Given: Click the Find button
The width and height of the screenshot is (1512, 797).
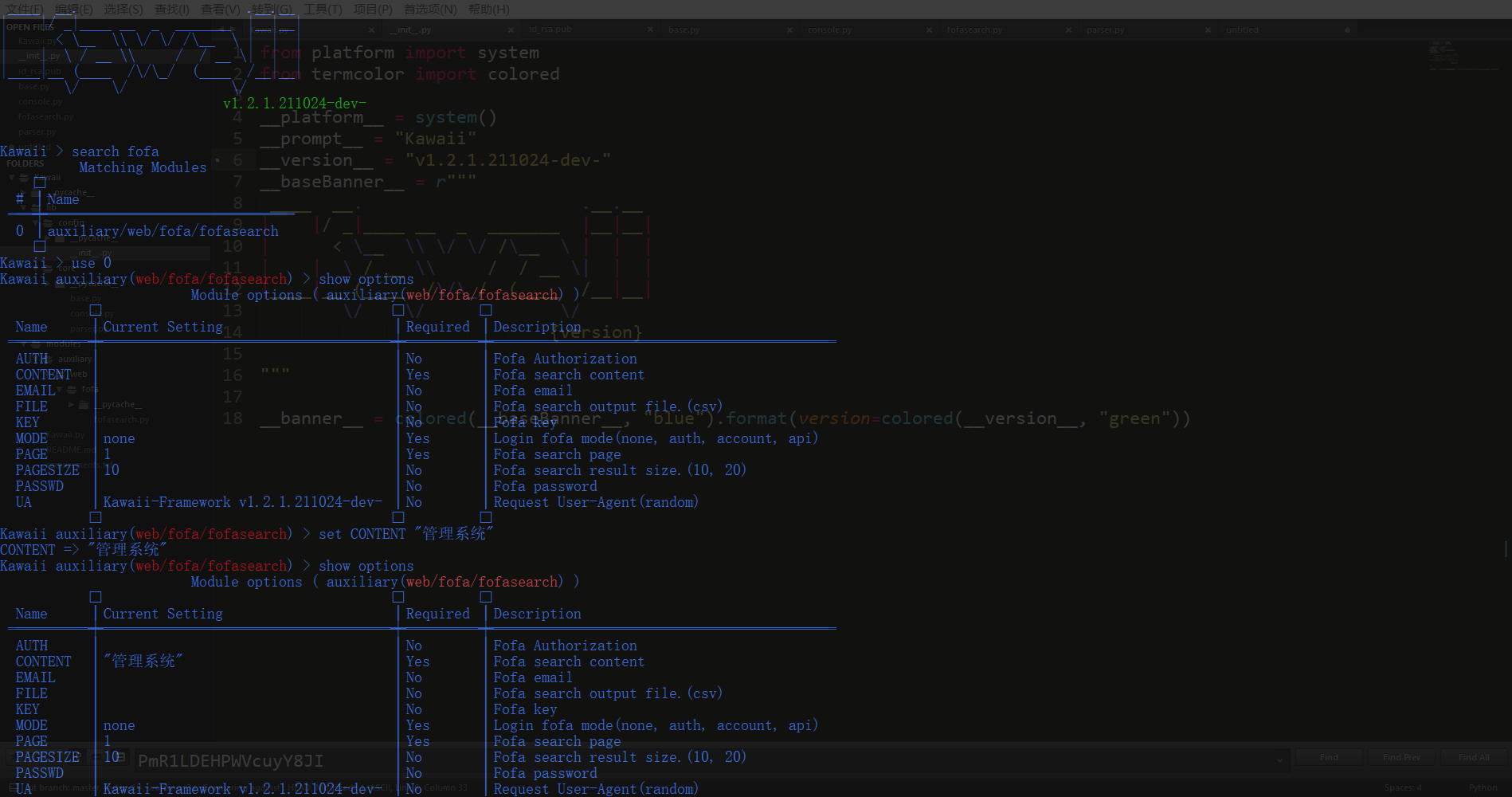Looking at the screenshot, I should point(1329,757).
